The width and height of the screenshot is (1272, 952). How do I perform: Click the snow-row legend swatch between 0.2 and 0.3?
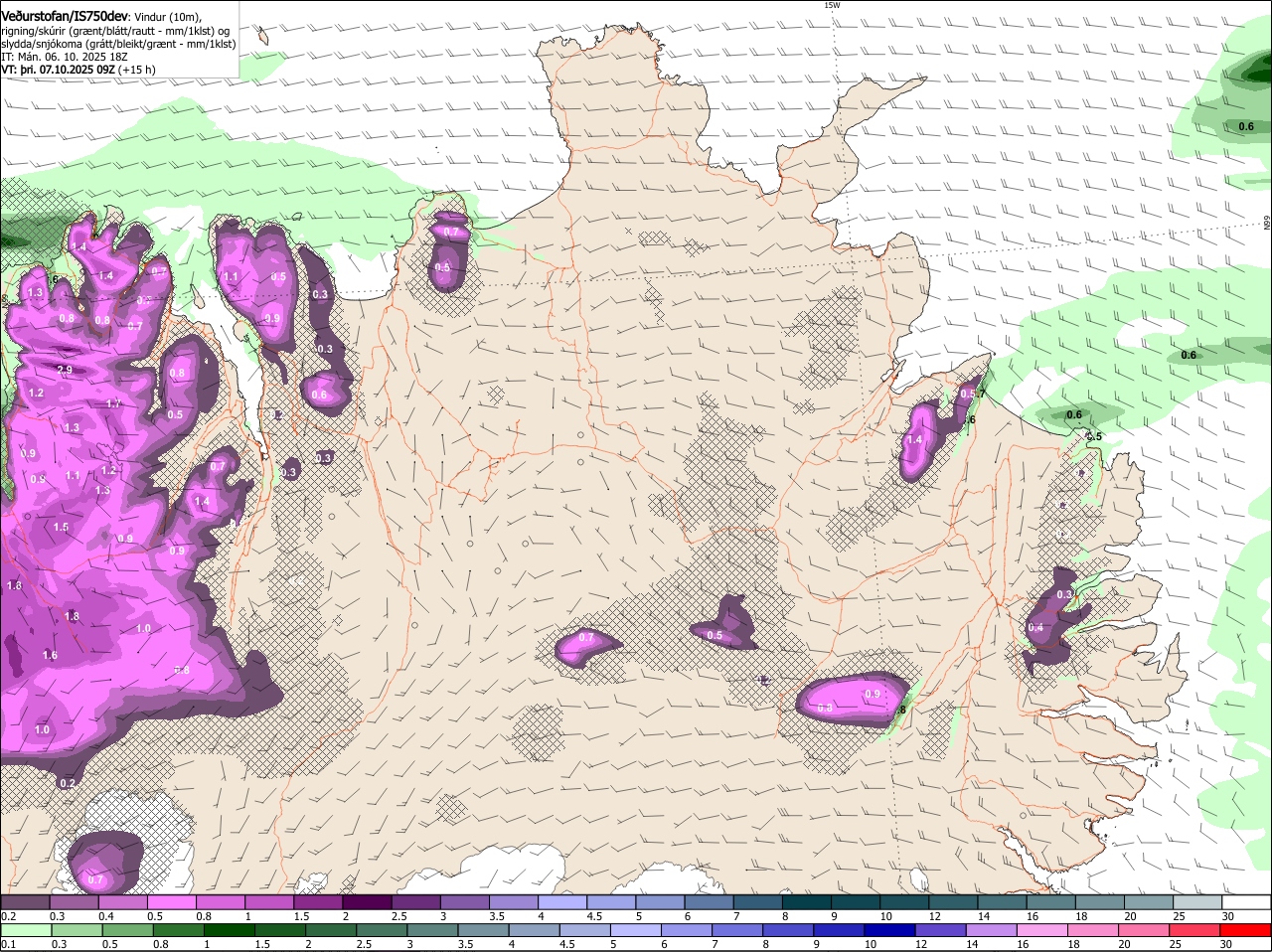pyautogui.click(x=25, y=902)
